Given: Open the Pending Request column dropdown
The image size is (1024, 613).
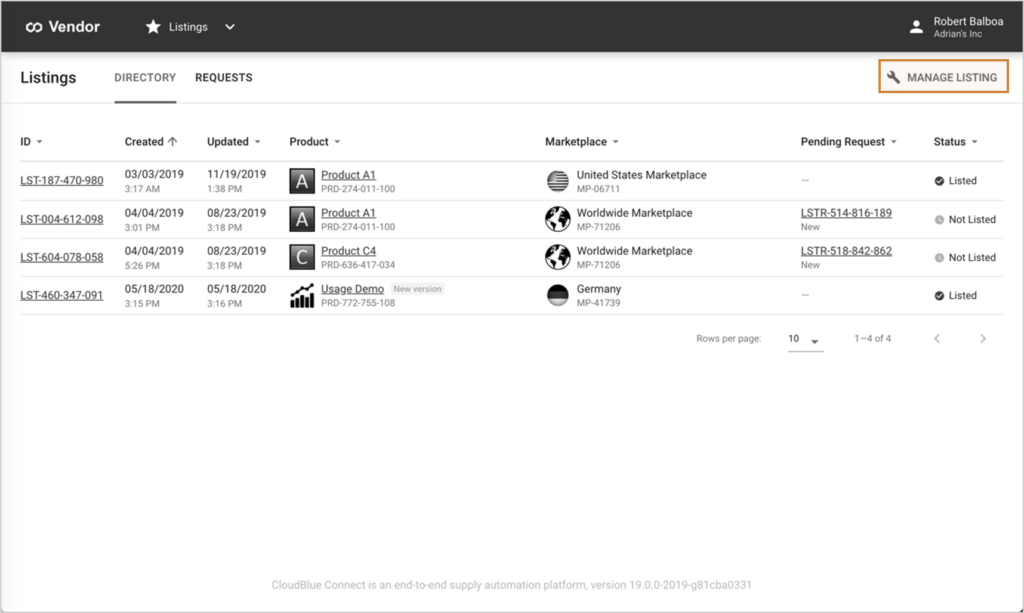Looking at the screenshot, I should pyautogui.click(x=893, y=142).
